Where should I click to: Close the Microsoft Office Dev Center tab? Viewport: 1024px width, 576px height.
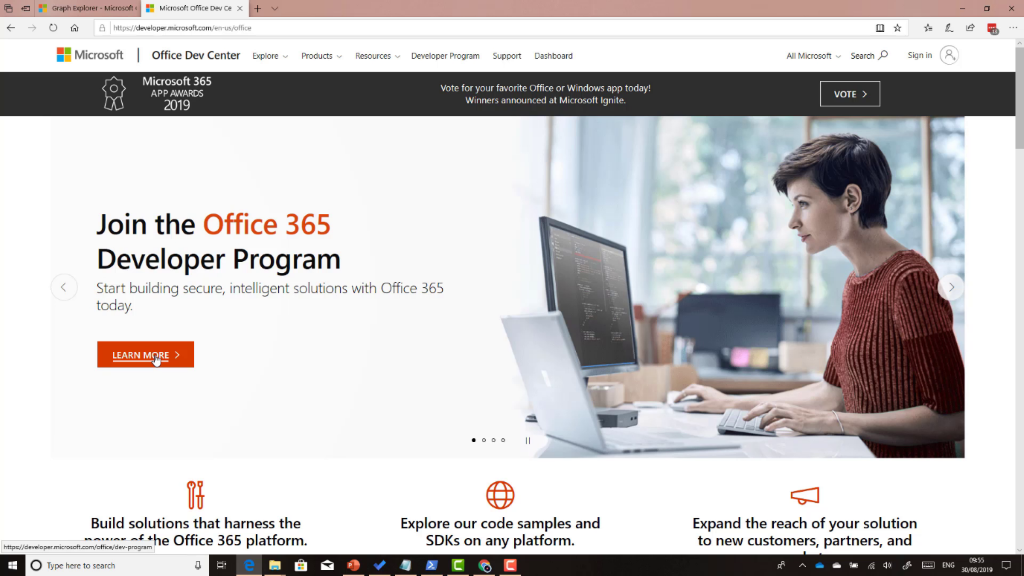pos(240,8)
